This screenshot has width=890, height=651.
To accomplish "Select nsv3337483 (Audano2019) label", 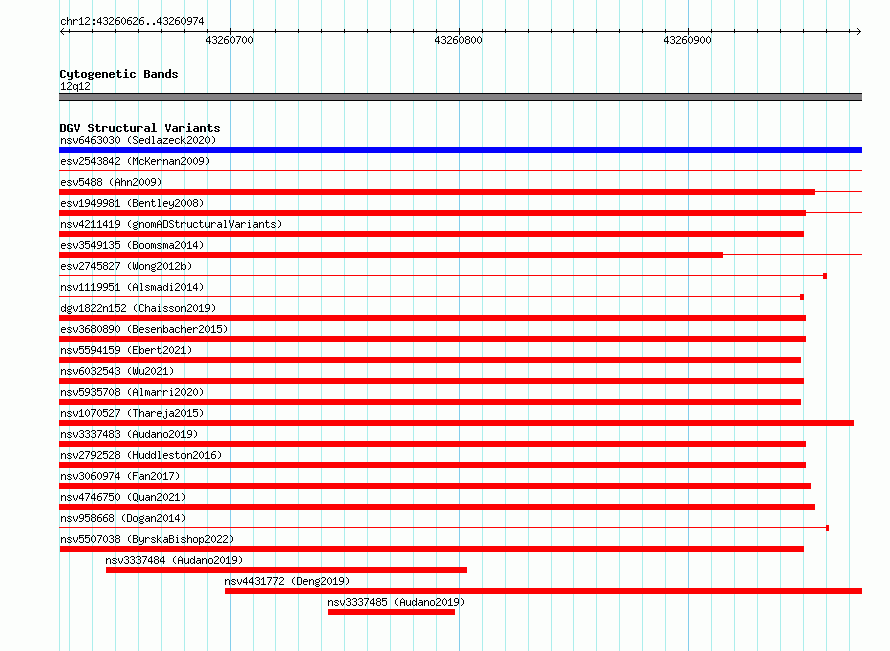I will 129,434.
